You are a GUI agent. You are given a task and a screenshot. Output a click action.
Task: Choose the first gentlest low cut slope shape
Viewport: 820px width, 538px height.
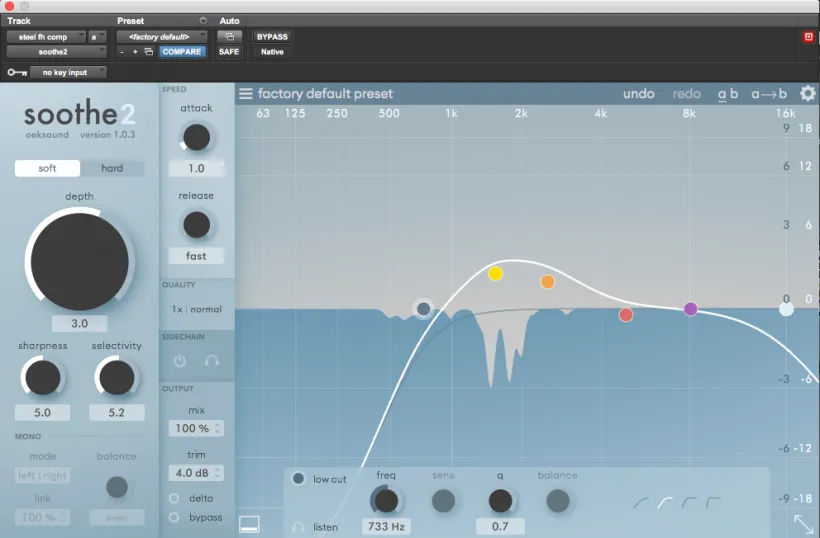click(641, 503)
